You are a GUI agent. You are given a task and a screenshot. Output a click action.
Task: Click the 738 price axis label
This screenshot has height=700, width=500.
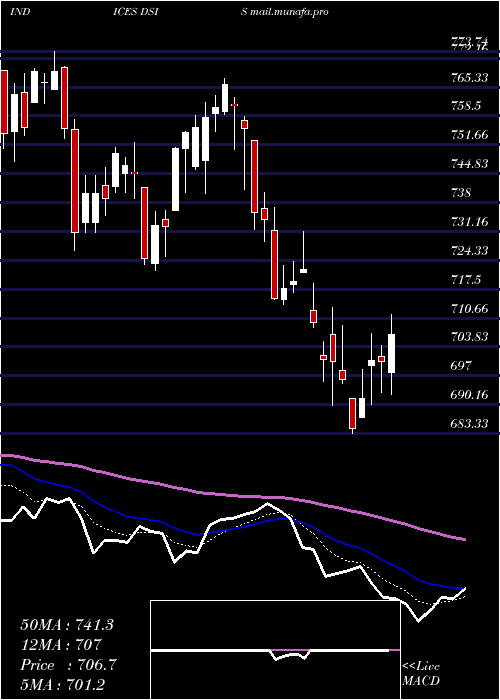461,192
